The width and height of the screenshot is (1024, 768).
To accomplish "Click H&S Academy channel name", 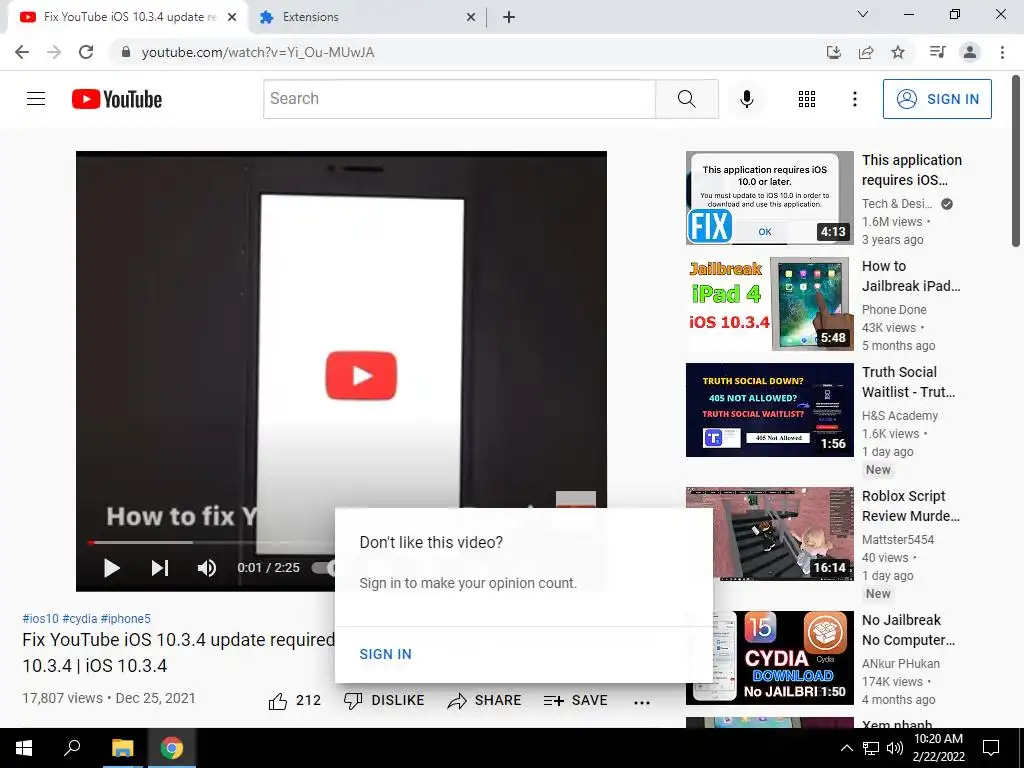I will point(900,415).
